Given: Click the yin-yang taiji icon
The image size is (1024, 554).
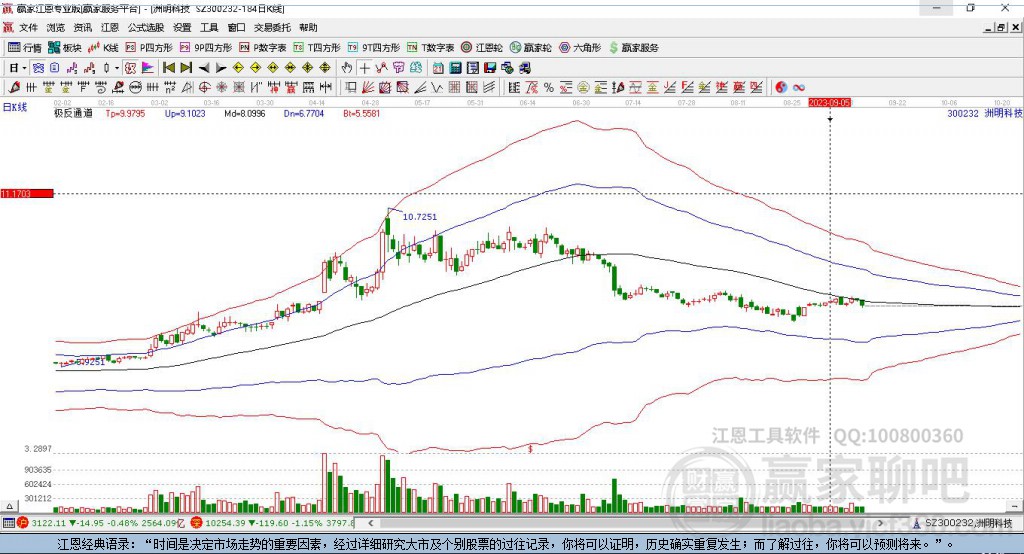Looking at the screenshot, I should (x=780, y=87).
